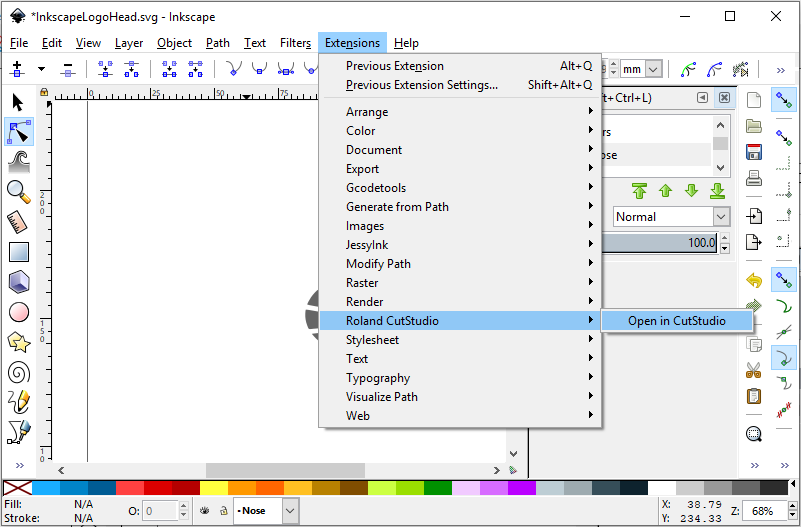Click Make selected nodes smooth icon
This screenshot has height=527, width=801.
pos(260,69)
